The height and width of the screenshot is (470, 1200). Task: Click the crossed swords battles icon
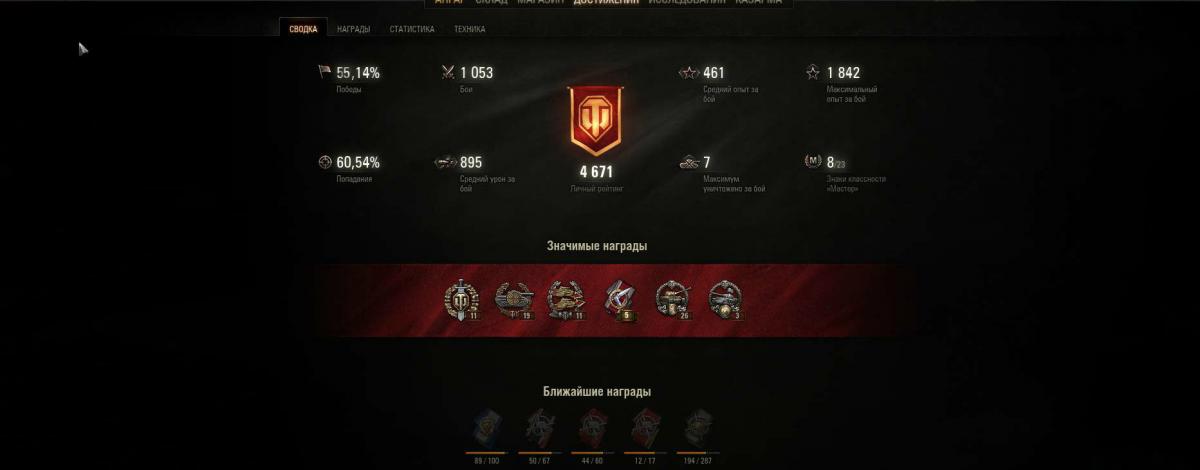pyautogui.click(x=448, y=72)
